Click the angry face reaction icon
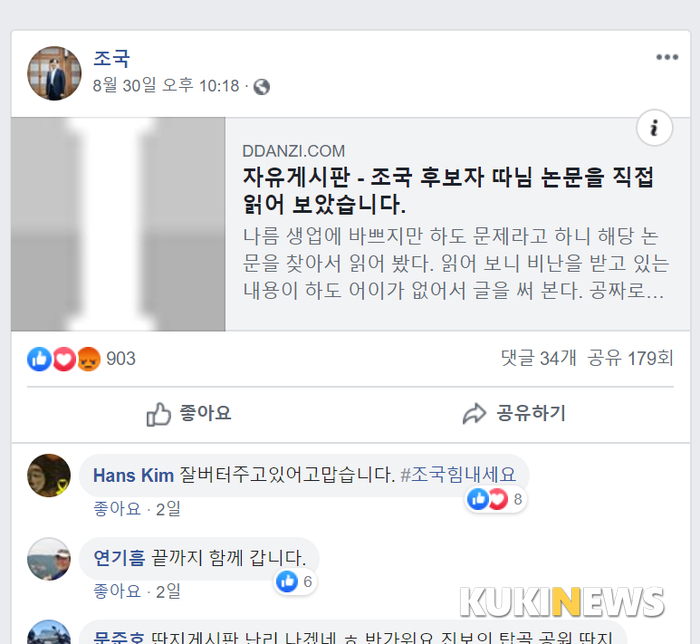Image resolution: width=700 pixels, height=644 pixels. (x=88, y=359)
